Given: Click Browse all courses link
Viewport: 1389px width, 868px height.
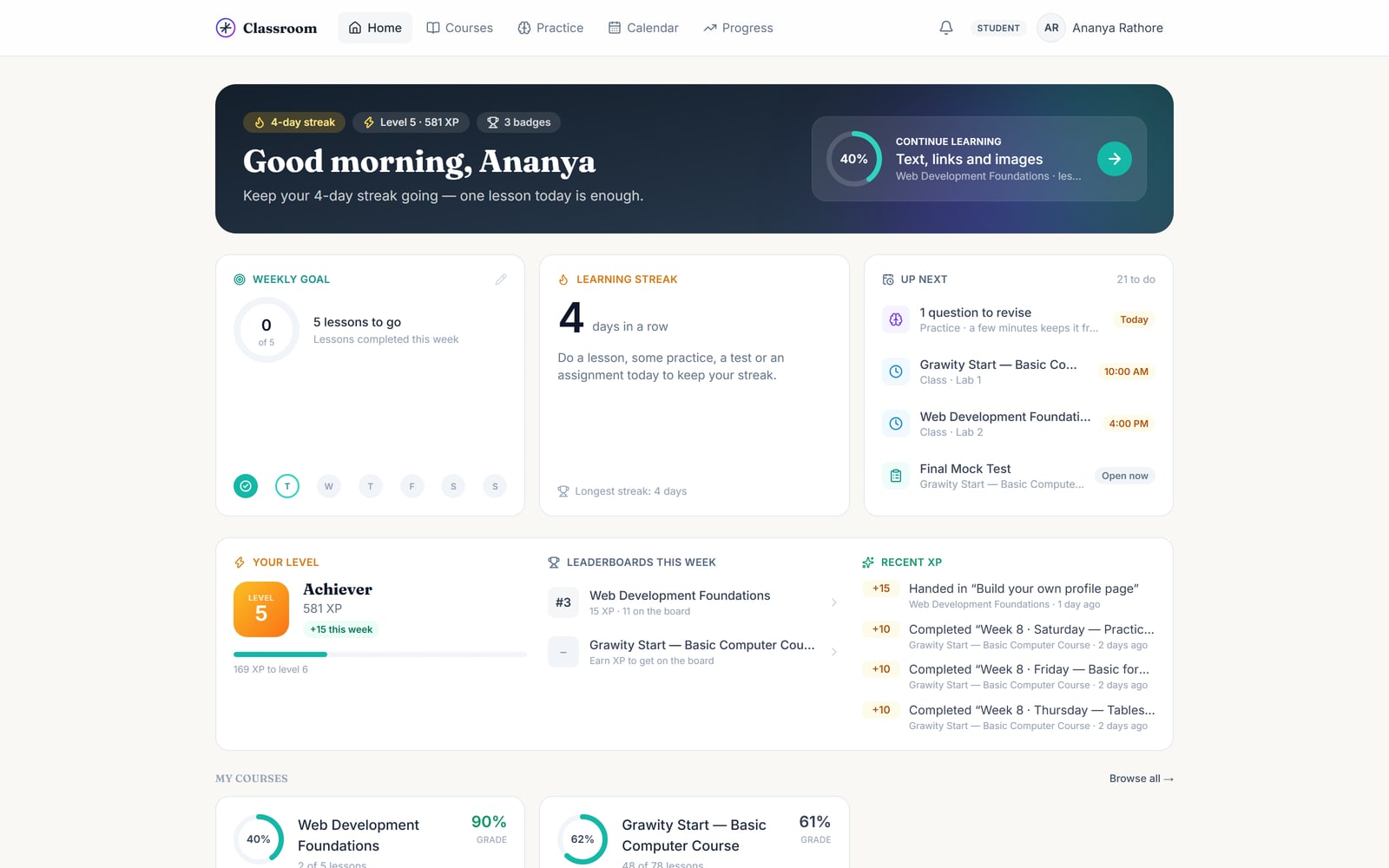Looking at the screenshot, I should (x=1142, y=779).
